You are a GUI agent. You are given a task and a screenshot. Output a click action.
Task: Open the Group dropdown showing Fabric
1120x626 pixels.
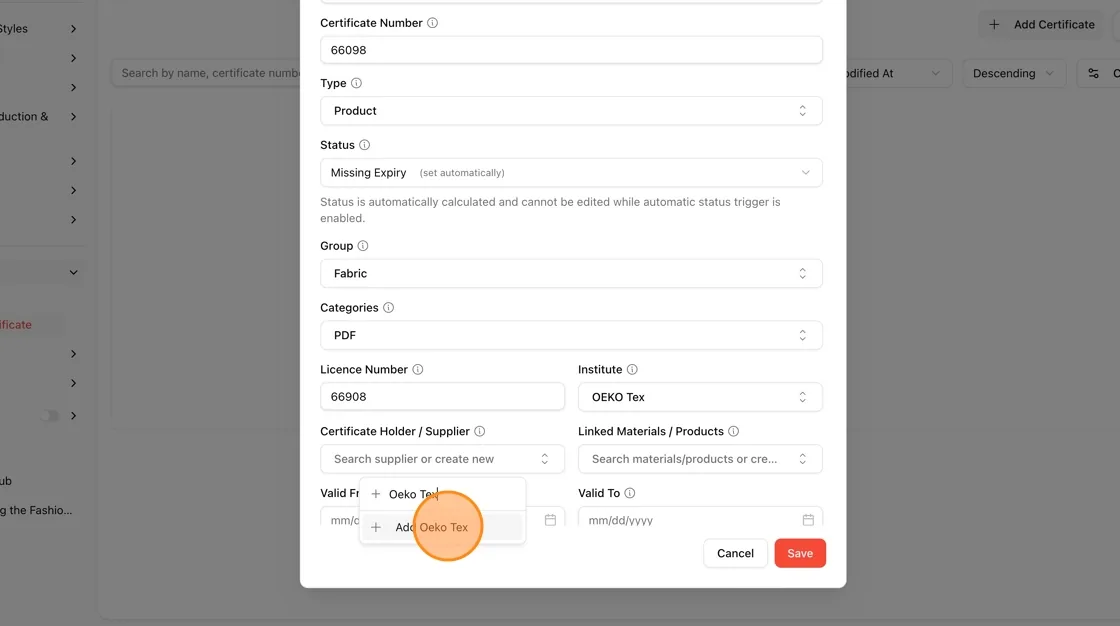coord(571,274)
